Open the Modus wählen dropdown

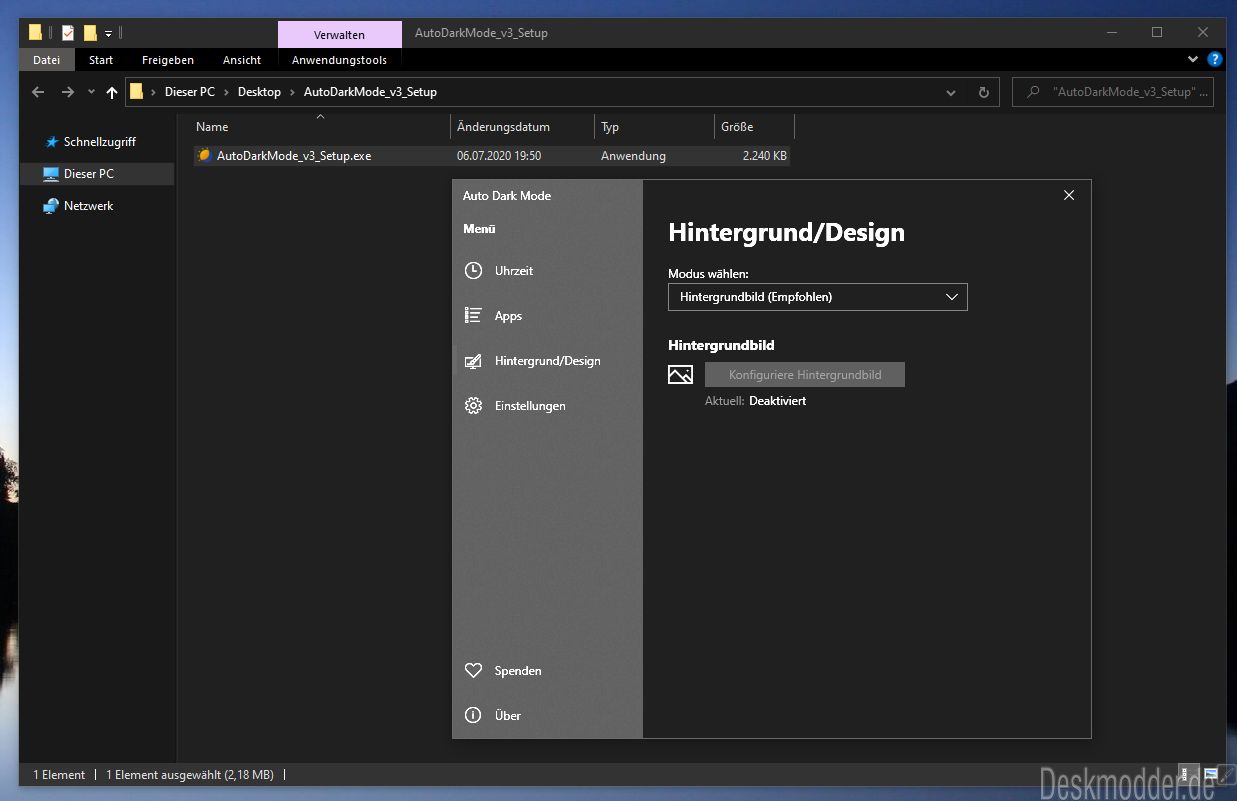(x=818, y=297)
